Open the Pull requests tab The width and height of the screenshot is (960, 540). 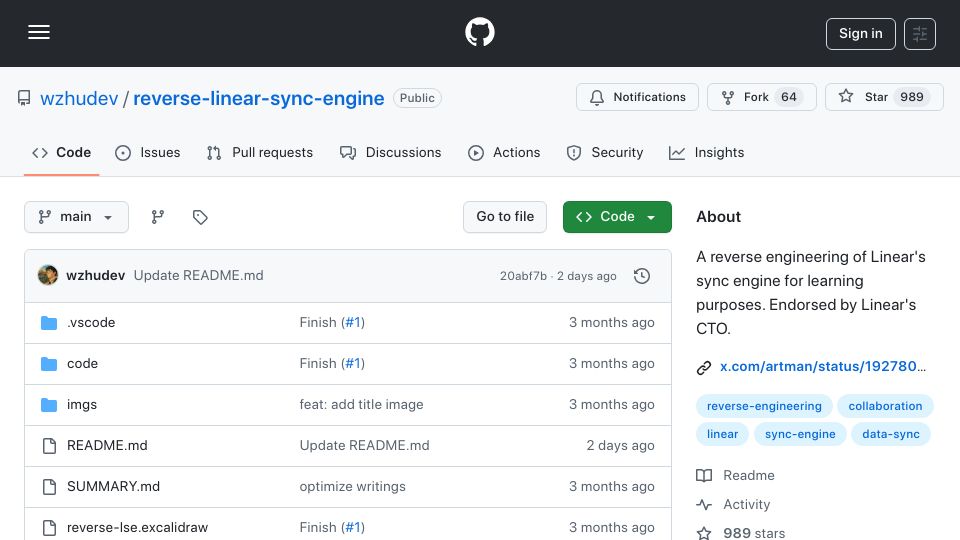pyautogui.click(x=260, y=152)
